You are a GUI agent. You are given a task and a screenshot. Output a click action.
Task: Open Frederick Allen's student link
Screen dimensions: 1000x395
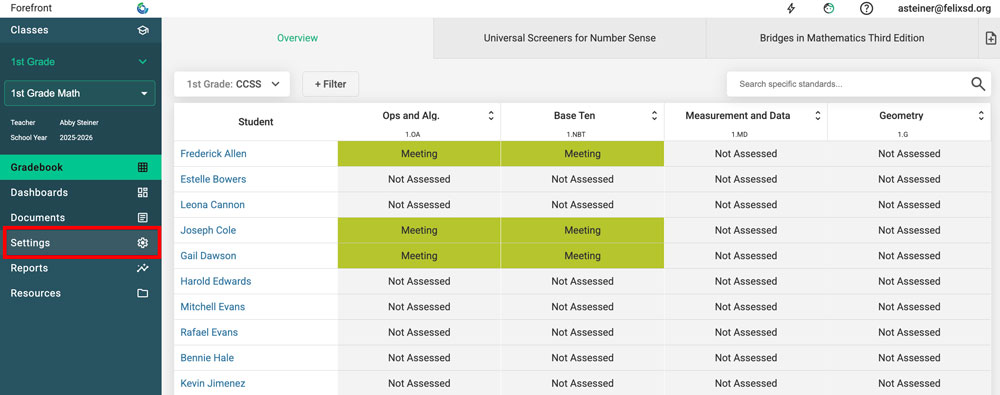tap(213, 153)
